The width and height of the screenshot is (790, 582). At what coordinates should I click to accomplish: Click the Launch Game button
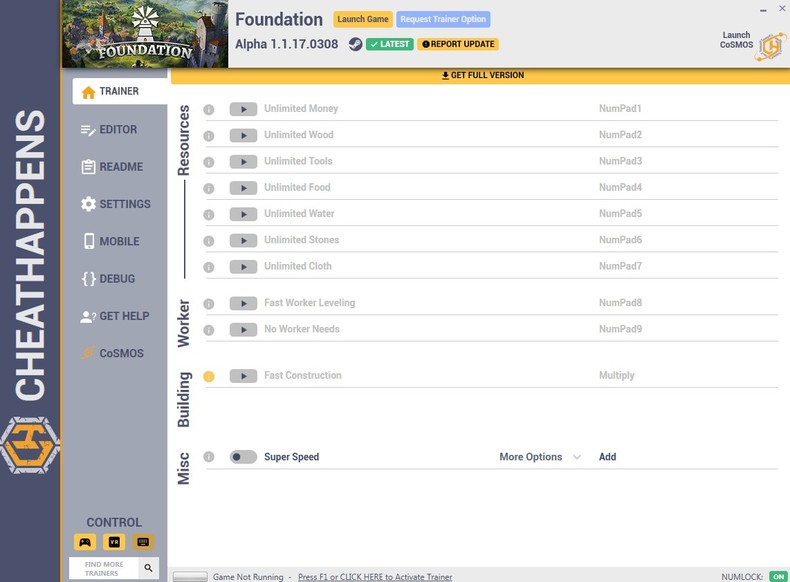click(x=363, y=19)
